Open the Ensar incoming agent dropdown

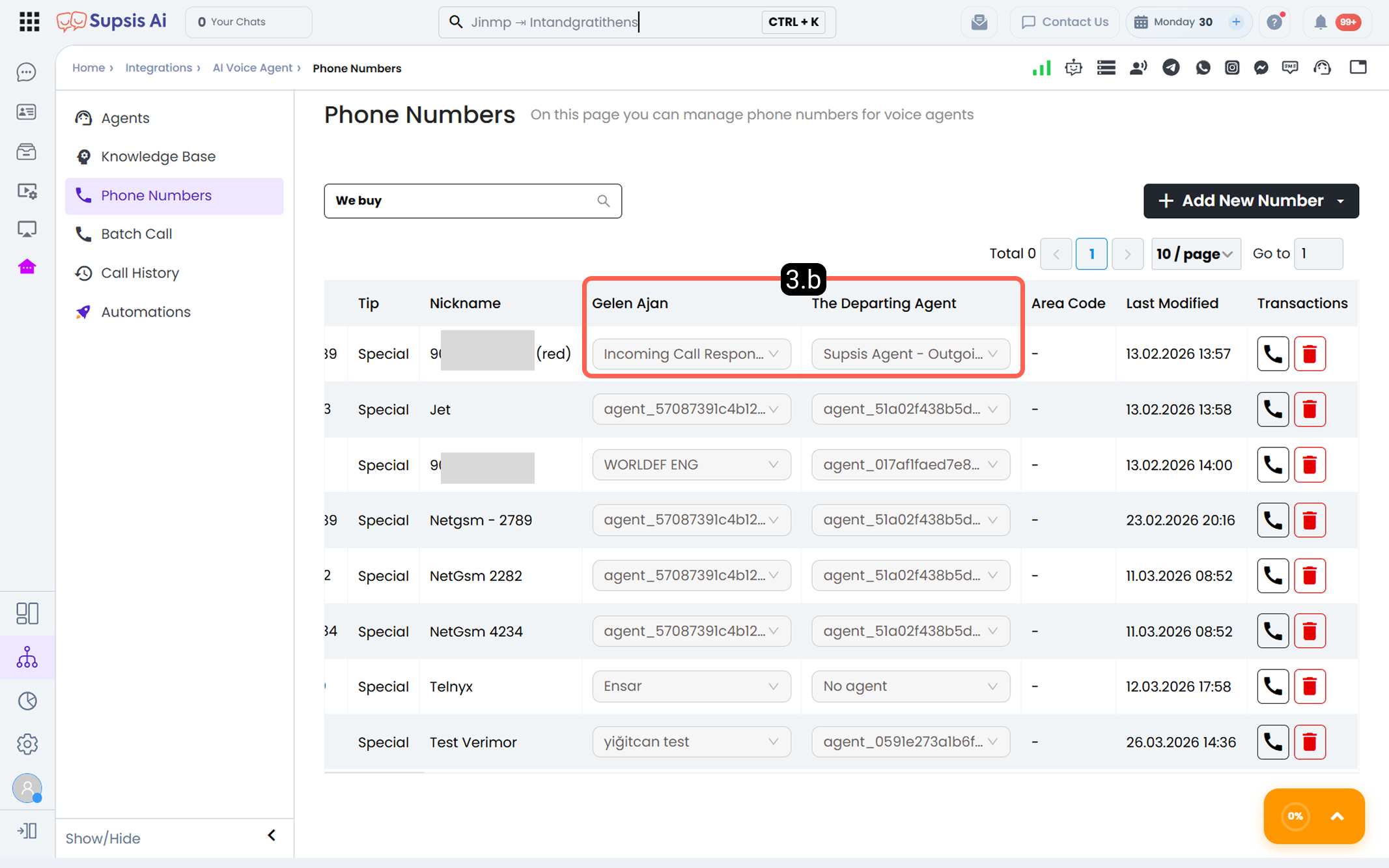click(692, 686)
